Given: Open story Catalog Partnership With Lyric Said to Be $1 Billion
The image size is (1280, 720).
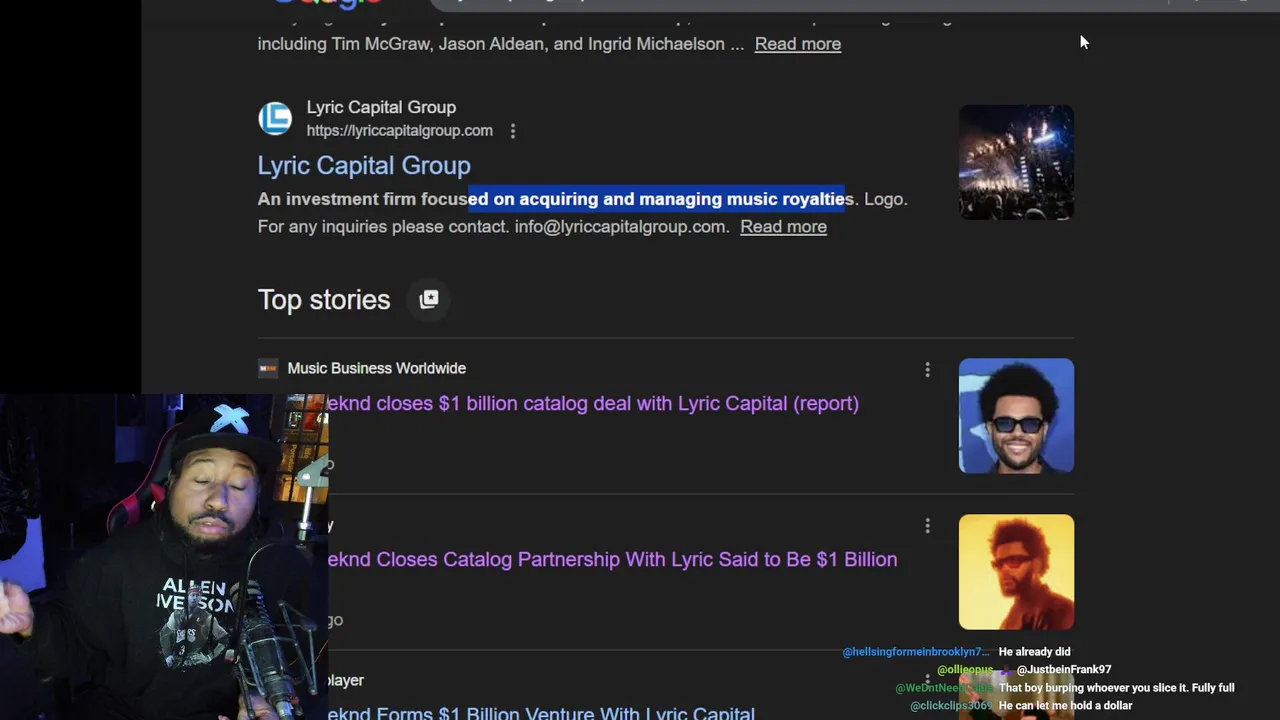Looking at the screenshot, I should [612, 559].
